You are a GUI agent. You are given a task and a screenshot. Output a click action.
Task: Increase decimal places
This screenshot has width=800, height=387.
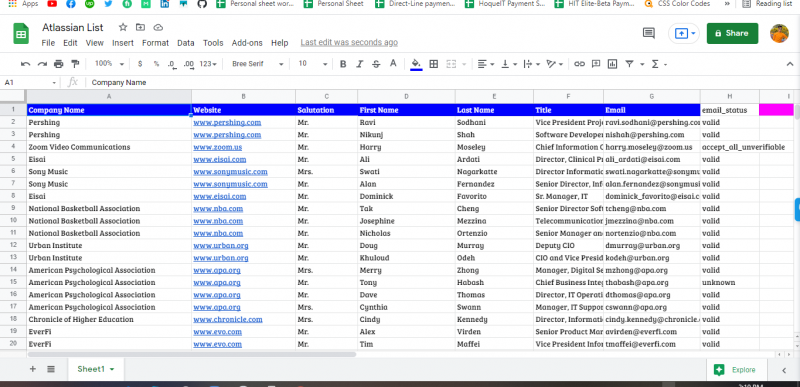click(189, 64)
